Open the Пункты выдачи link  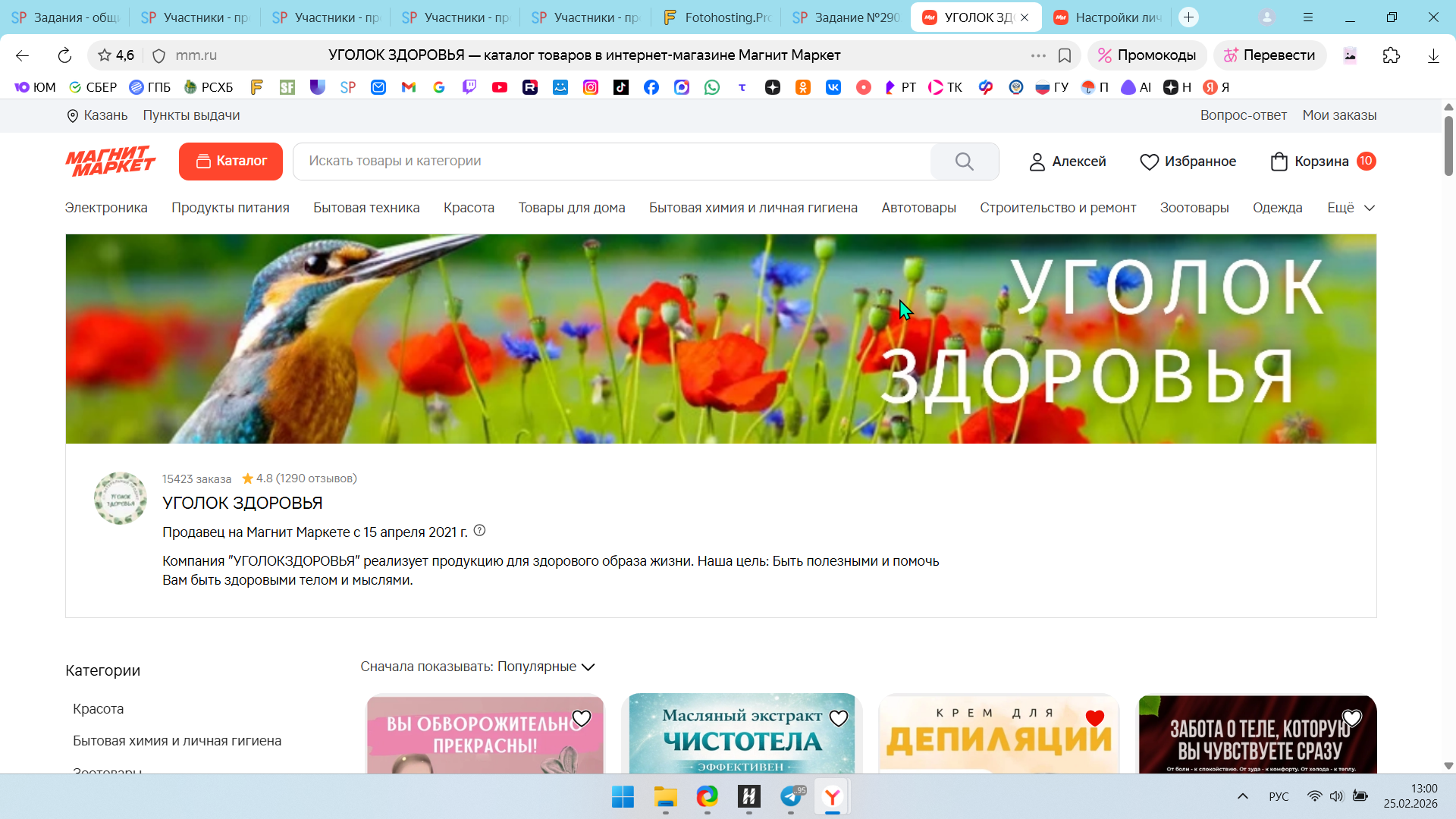tap(191, 115)
